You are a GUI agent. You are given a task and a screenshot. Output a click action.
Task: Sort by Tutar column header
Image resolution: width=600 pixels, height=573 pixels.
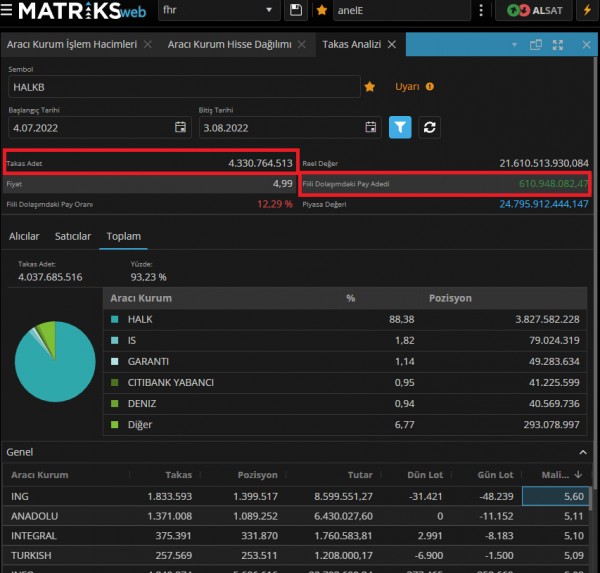coord(360,475)
